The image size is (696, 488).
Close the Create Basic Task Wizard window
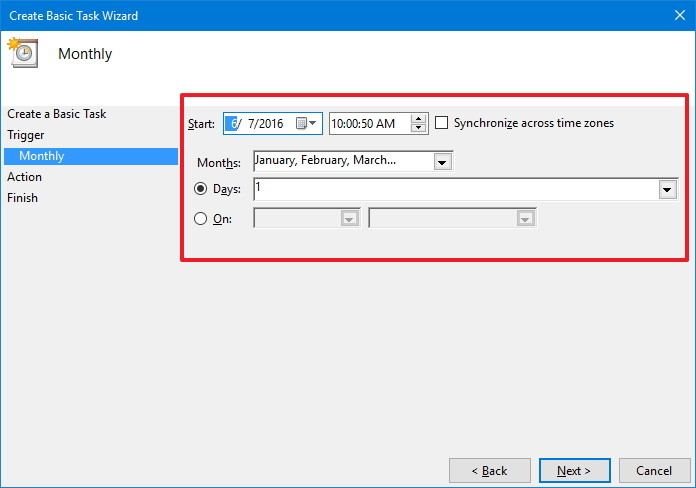pyautogui.click(x=680, y=16)
